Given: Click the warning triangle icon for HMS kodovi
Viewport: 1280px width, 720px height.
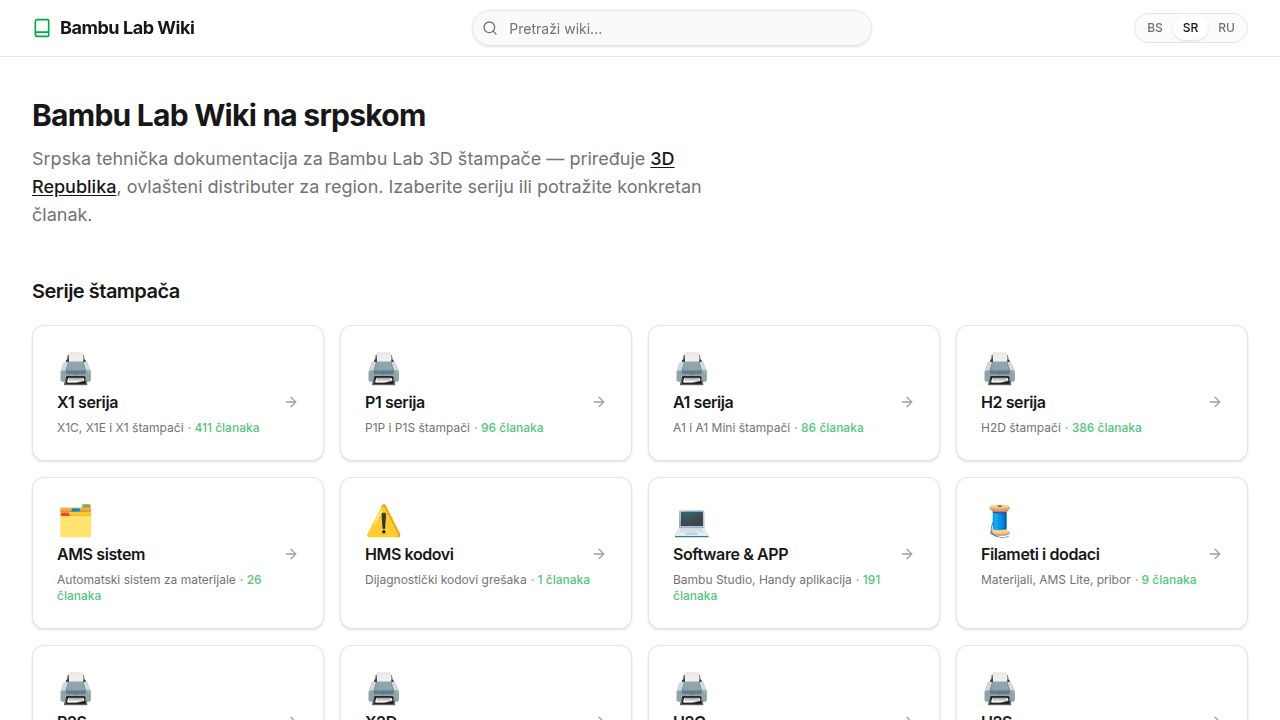Looking at the screenshot, I should 383,520.
